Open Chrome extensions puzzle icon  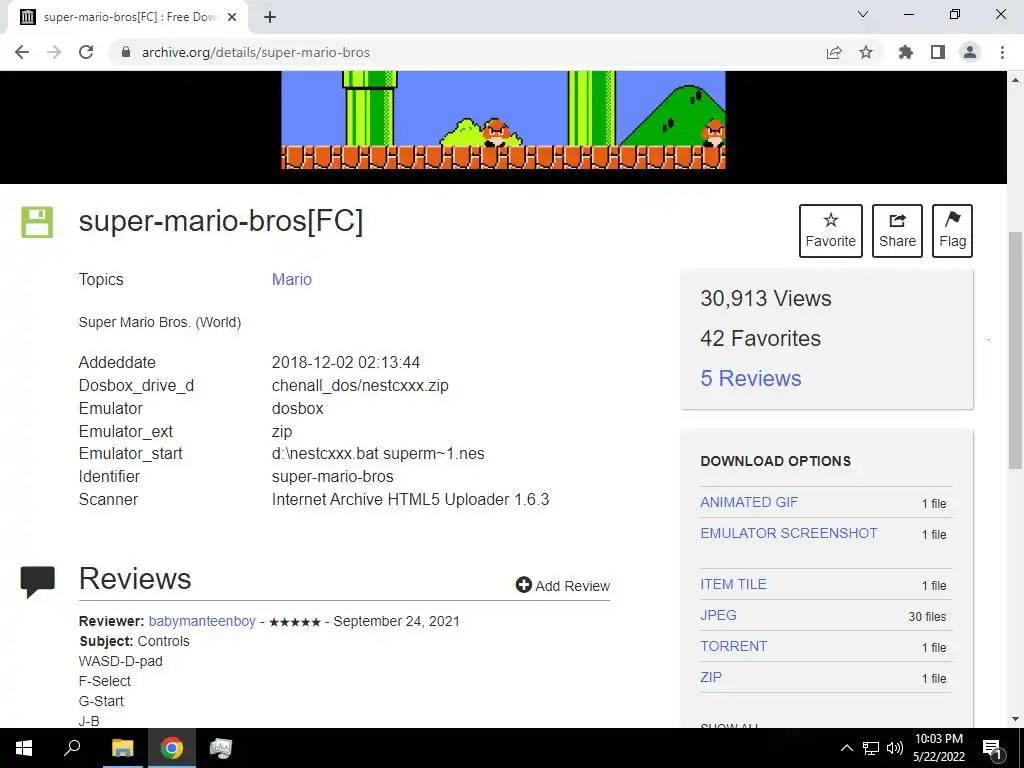(x=906, y=52)
